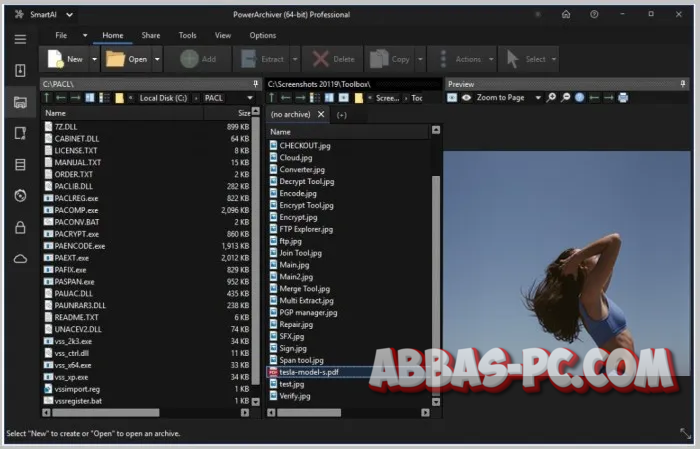Select the PACOMP.exe file in the list
700x449 pixels.
pos(77,210)
